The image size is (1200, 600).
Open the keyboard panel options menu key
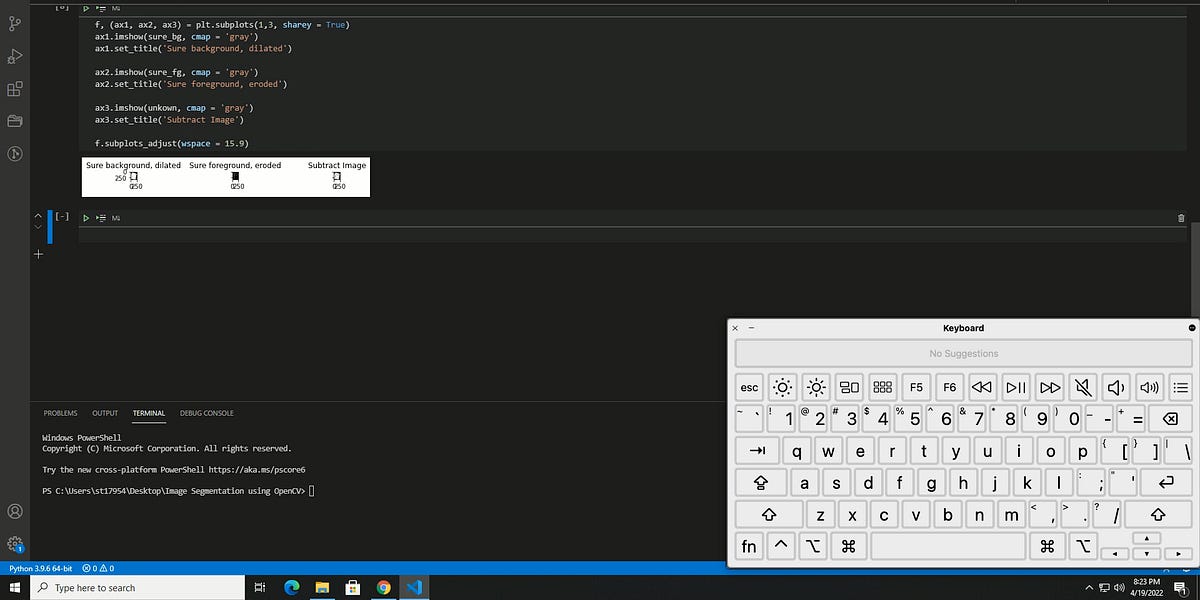pyautogui.click(x=1180, y=387)
